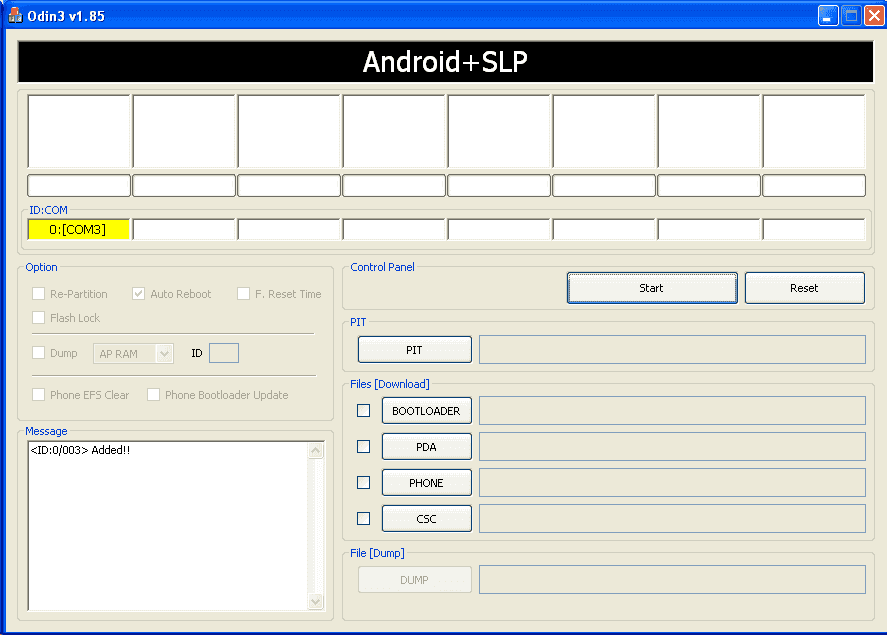Screen dimensions: 887x635
Task: Click the Message log scroll up arrow
Action: tap(316, 451)
